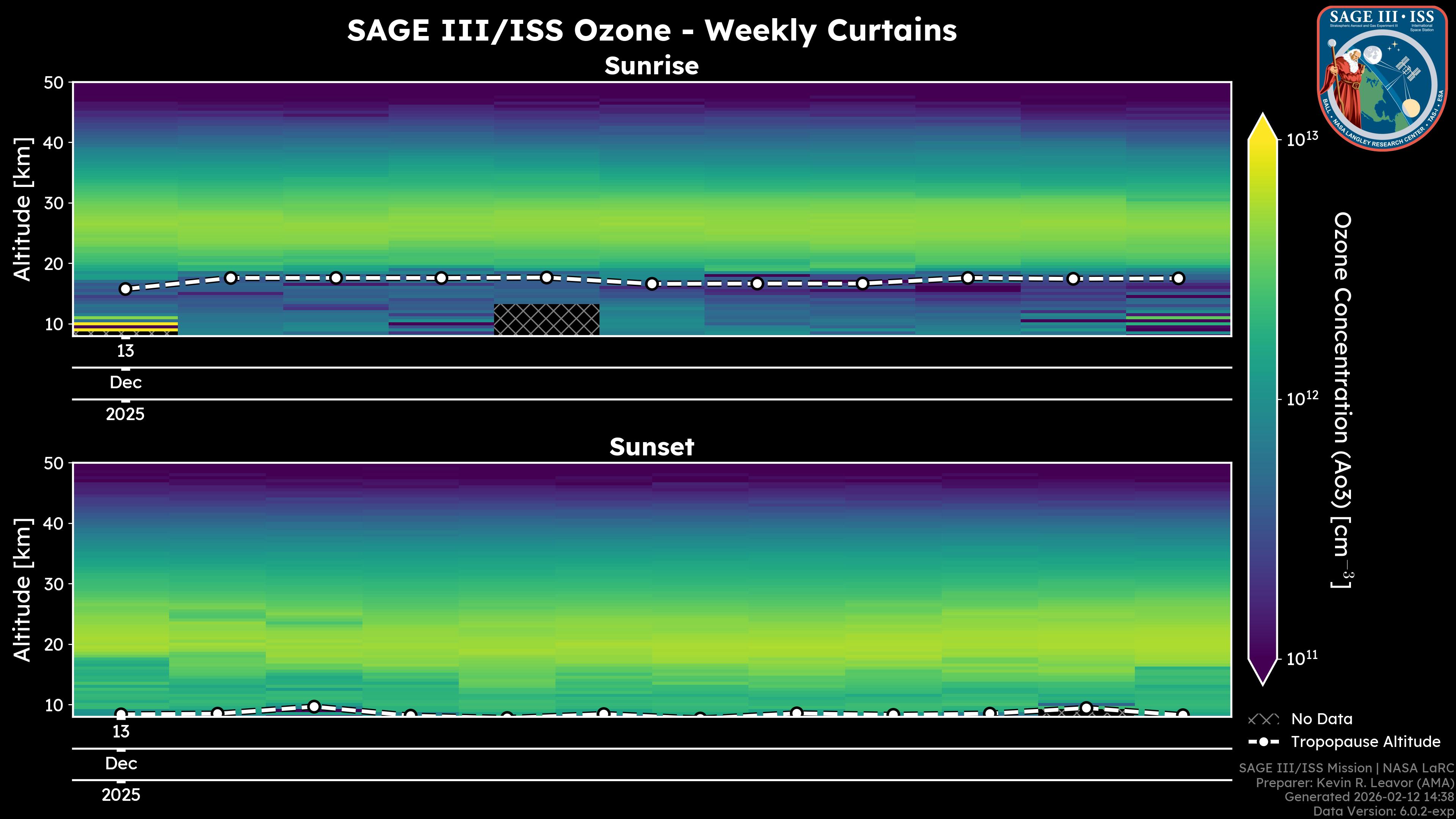Viewport: 1456px width, 819px height.
Task: Click the colorbar lower purple arrow tip
Action: coord(1263,678)
